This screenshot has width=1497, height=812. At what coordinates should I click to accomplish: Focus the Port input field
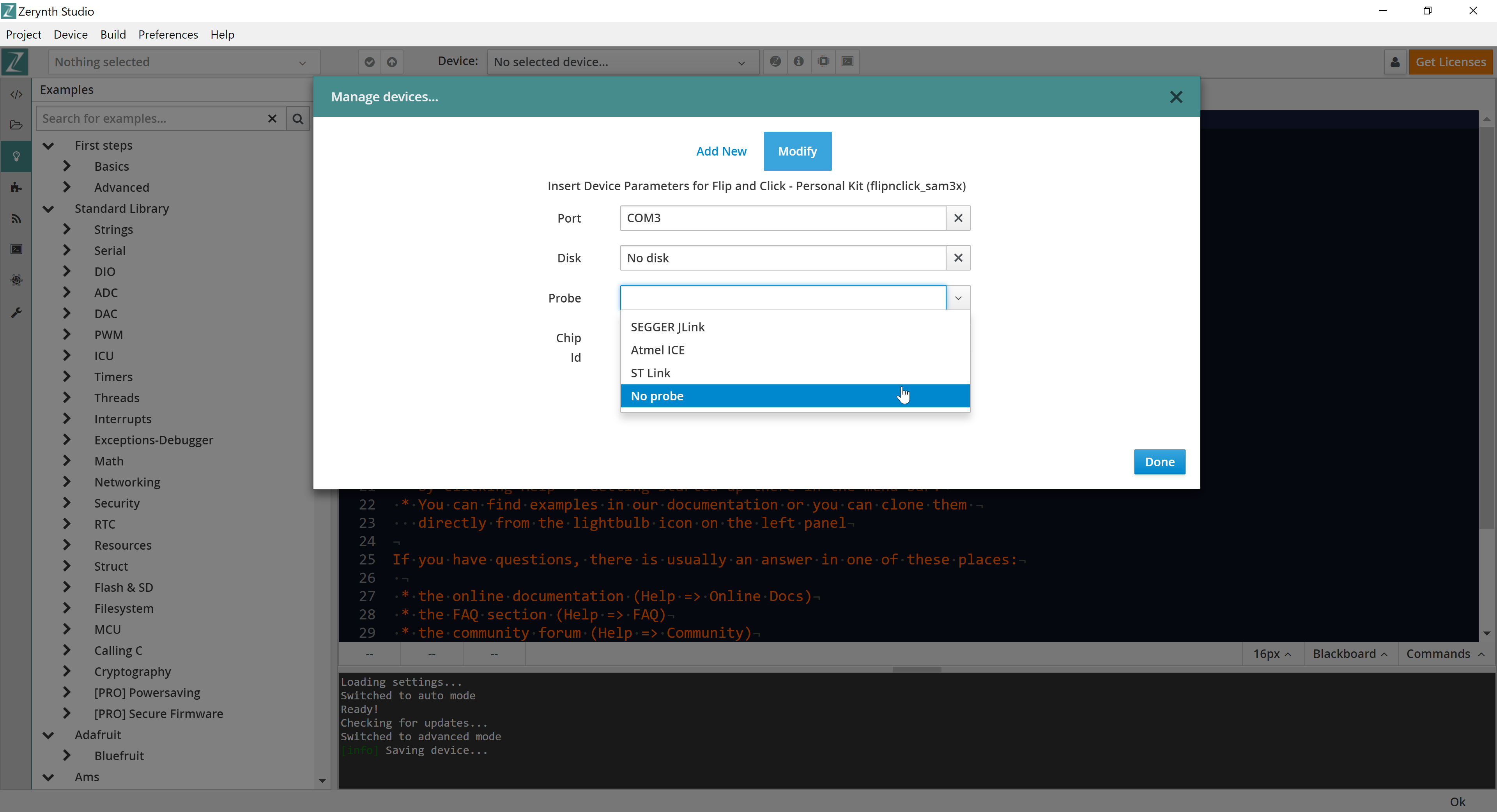[783, 218]
